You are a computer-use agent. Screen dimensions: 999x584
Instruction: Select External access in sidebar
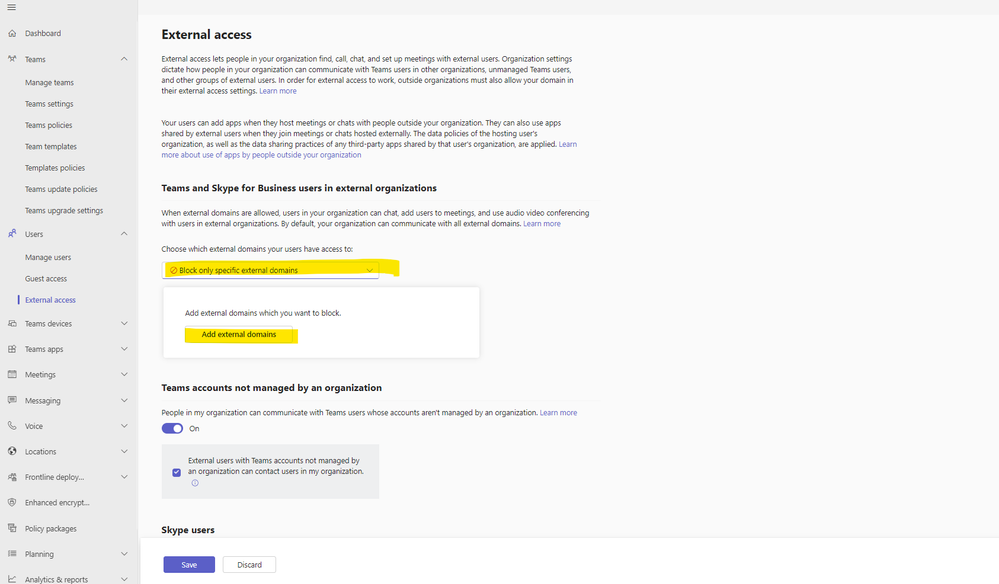point(50,300)
